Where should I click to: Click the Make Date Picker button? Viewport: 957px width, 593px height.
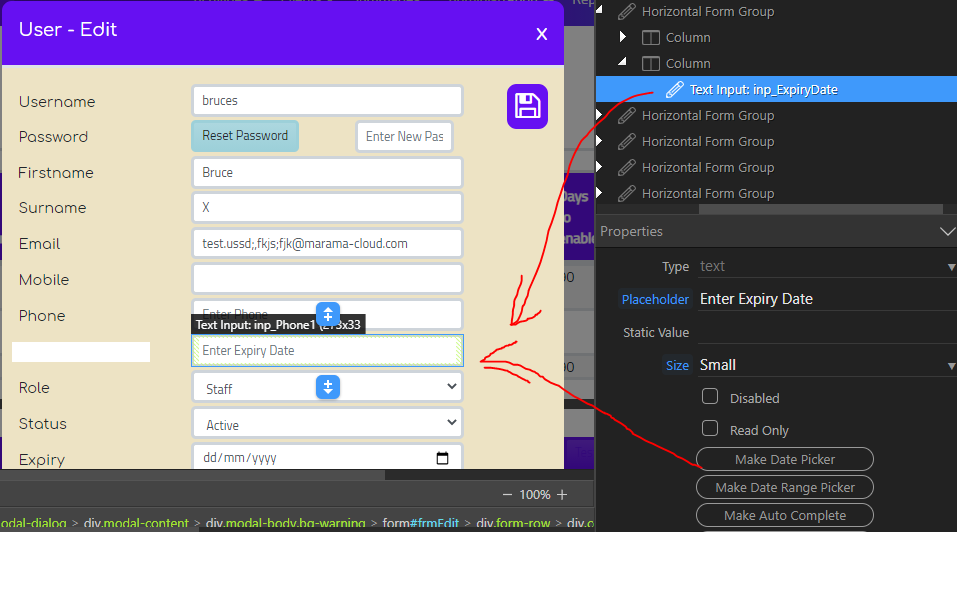tap(785, 459)
